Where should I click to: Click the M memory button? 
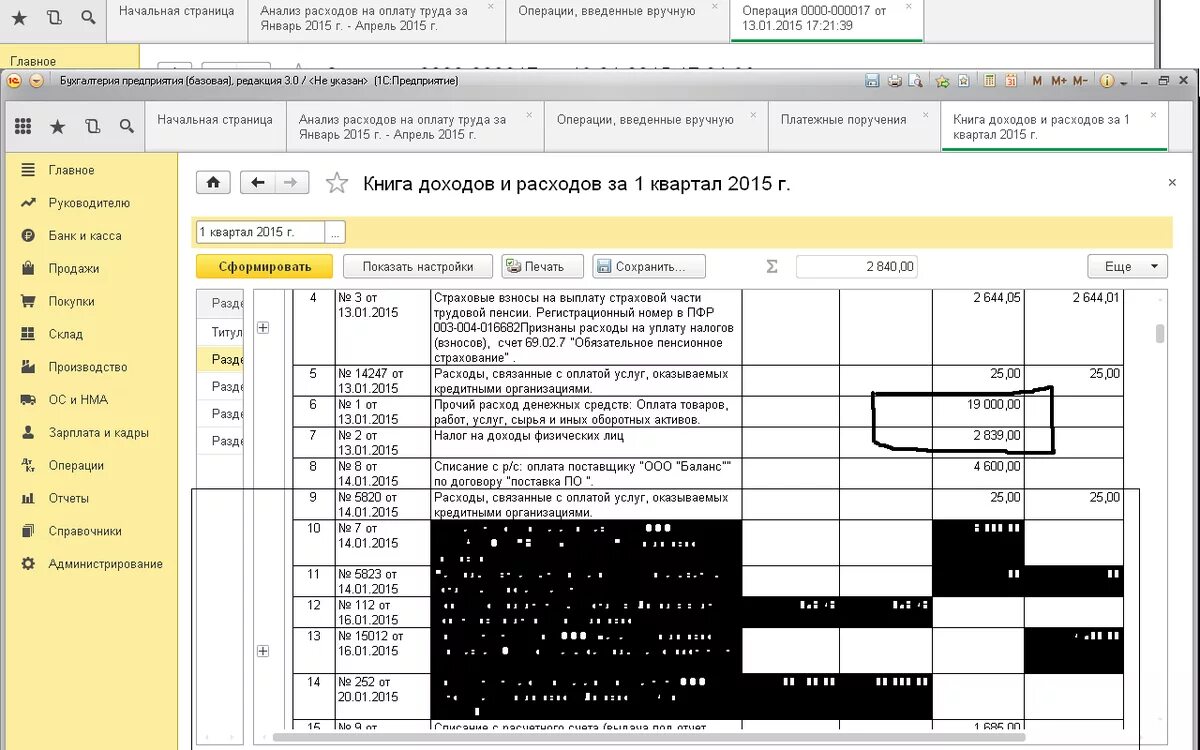click(1037, 81)
